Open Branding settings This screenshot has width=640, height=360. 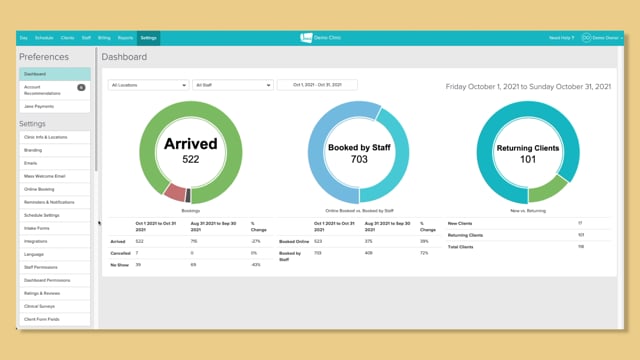point(55,150)
